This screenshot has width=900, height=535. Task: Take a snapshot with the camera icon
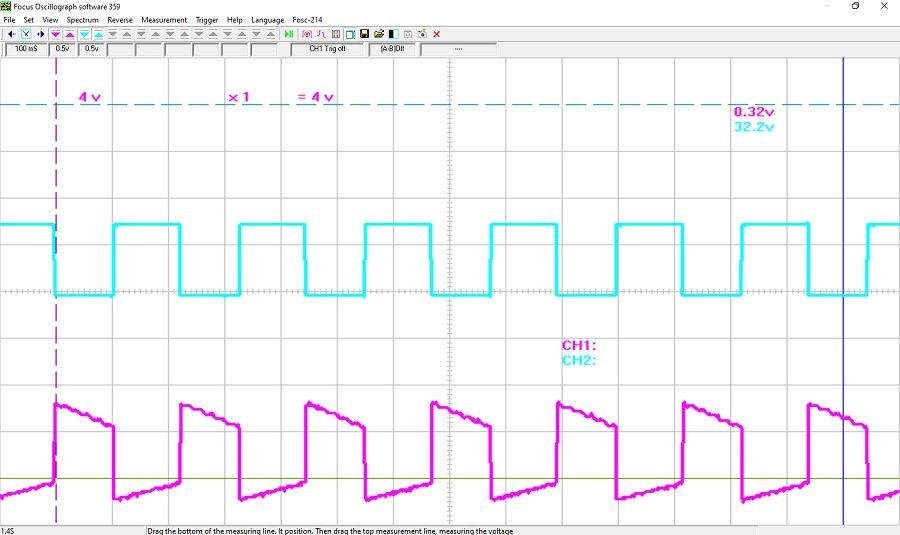422,34
